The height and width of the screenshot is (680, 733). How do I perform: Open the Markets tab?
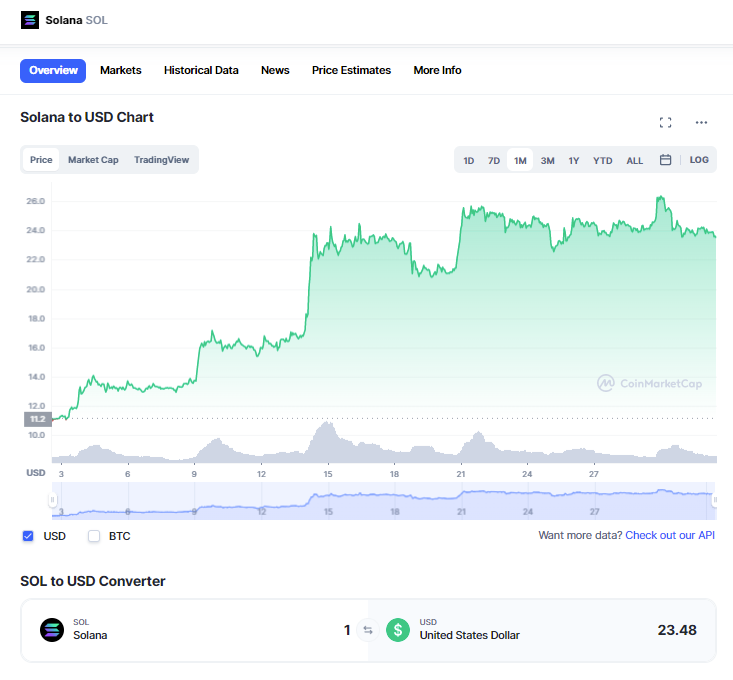121,71
